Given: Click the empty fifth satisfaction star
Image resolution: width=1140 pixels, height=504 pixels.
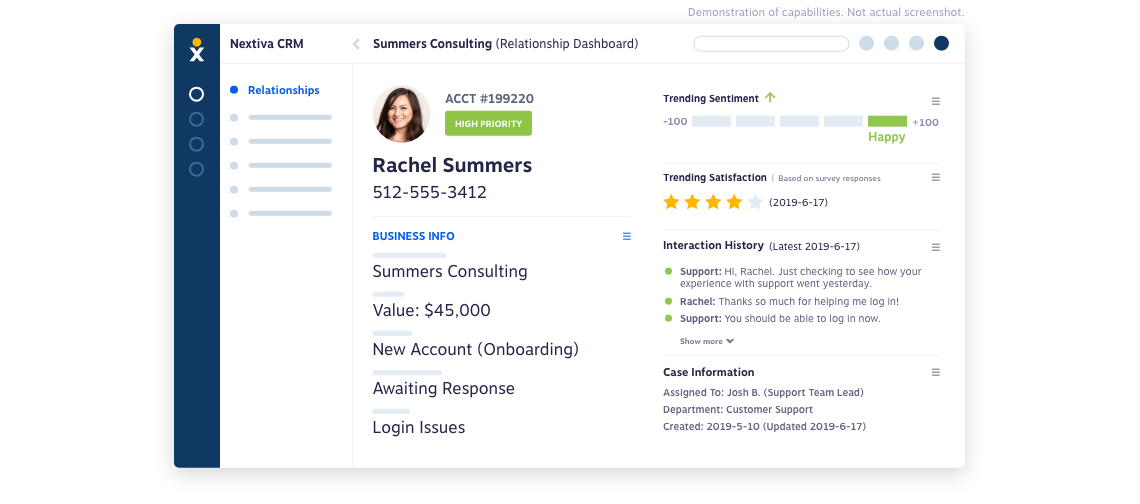Looking at the screenshot, I should coord(755,202).
